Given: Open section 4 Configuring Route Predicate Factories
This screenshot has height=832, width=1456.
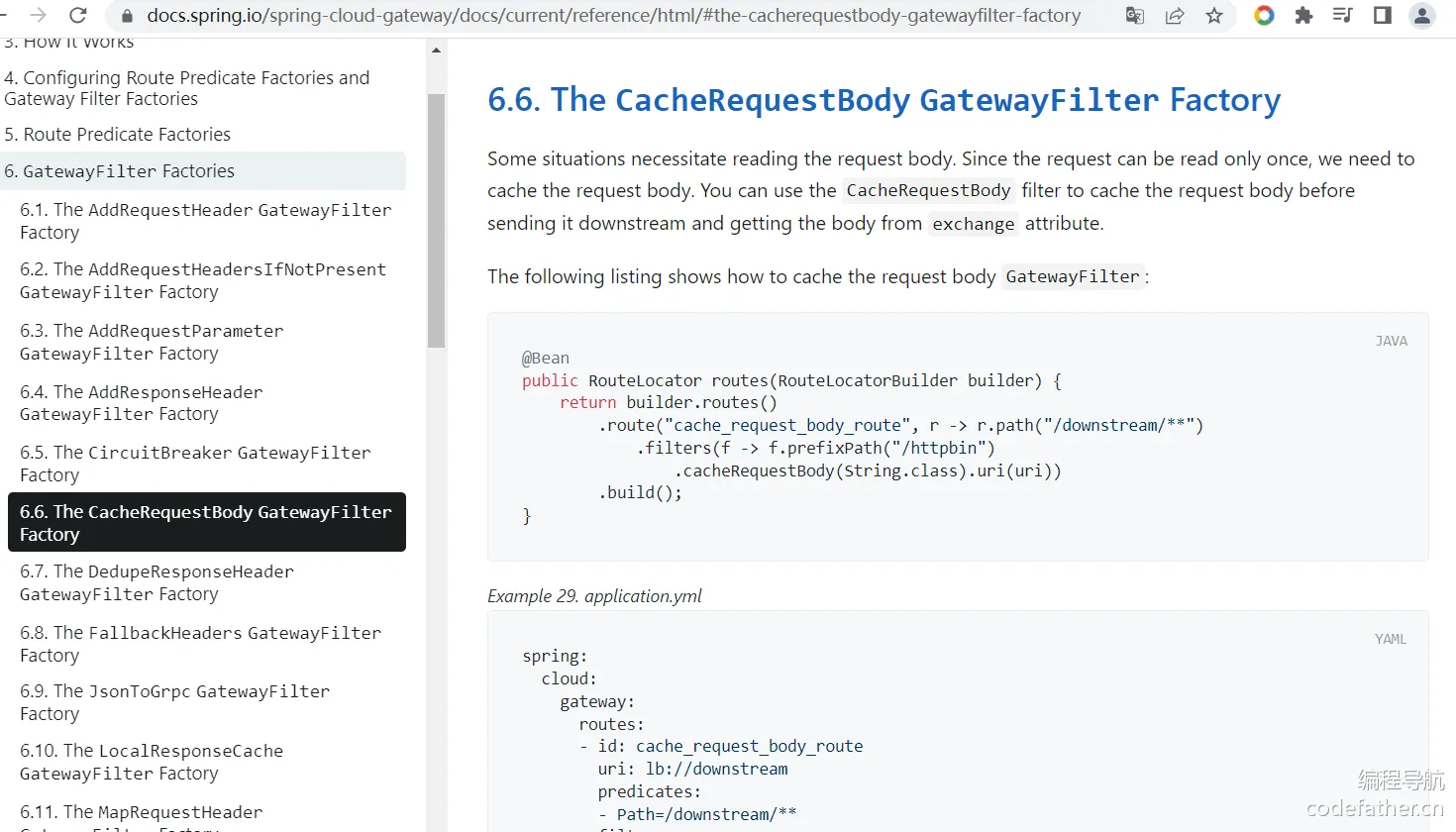Looking at the screenshot, I should 187,88.
